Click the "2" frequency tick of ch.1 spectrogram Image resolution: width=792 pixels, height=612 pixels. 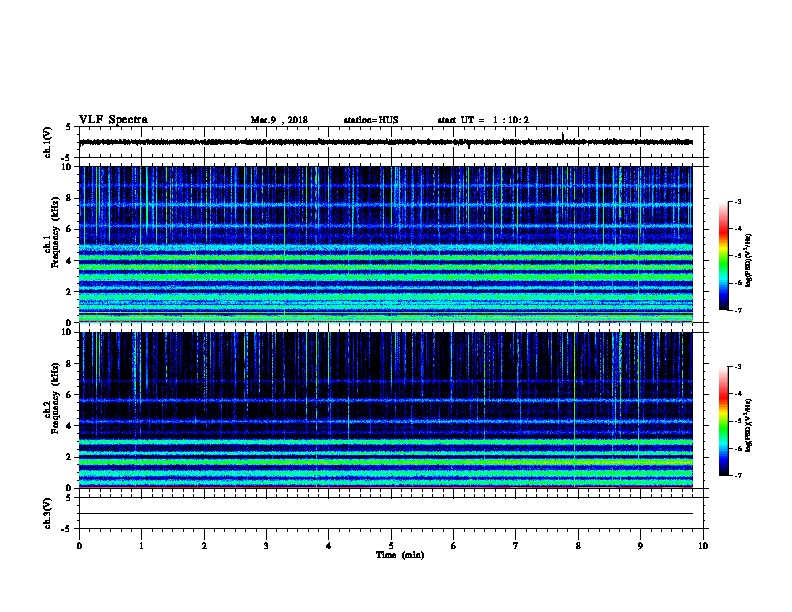click(x=69, y=291)
